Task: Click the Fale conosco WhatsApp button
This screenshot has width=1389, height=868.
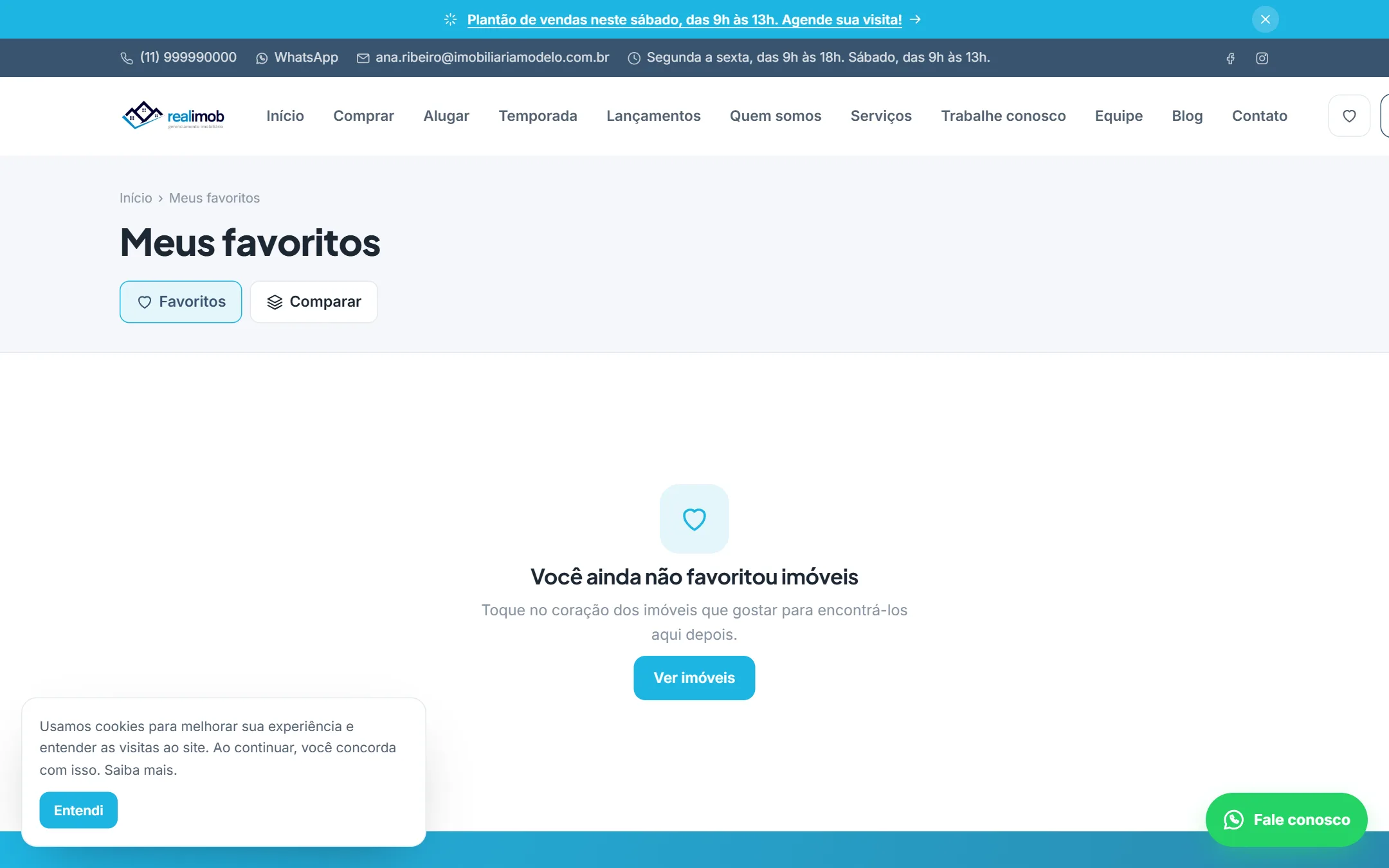Action: (1286, 820)
